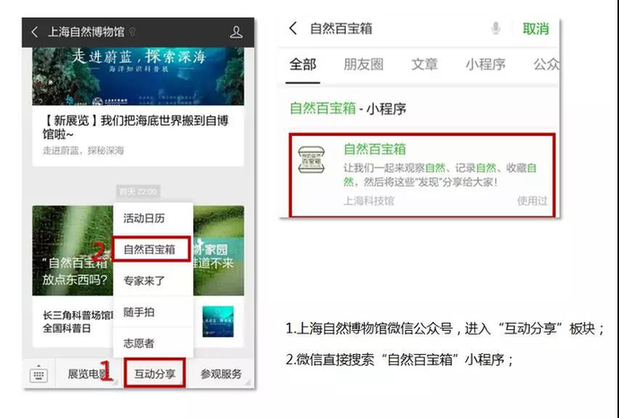Viewport: 619px width, 418px height.
Task: Open the 互动分享 bottom menu
Action: pos(155,373)
